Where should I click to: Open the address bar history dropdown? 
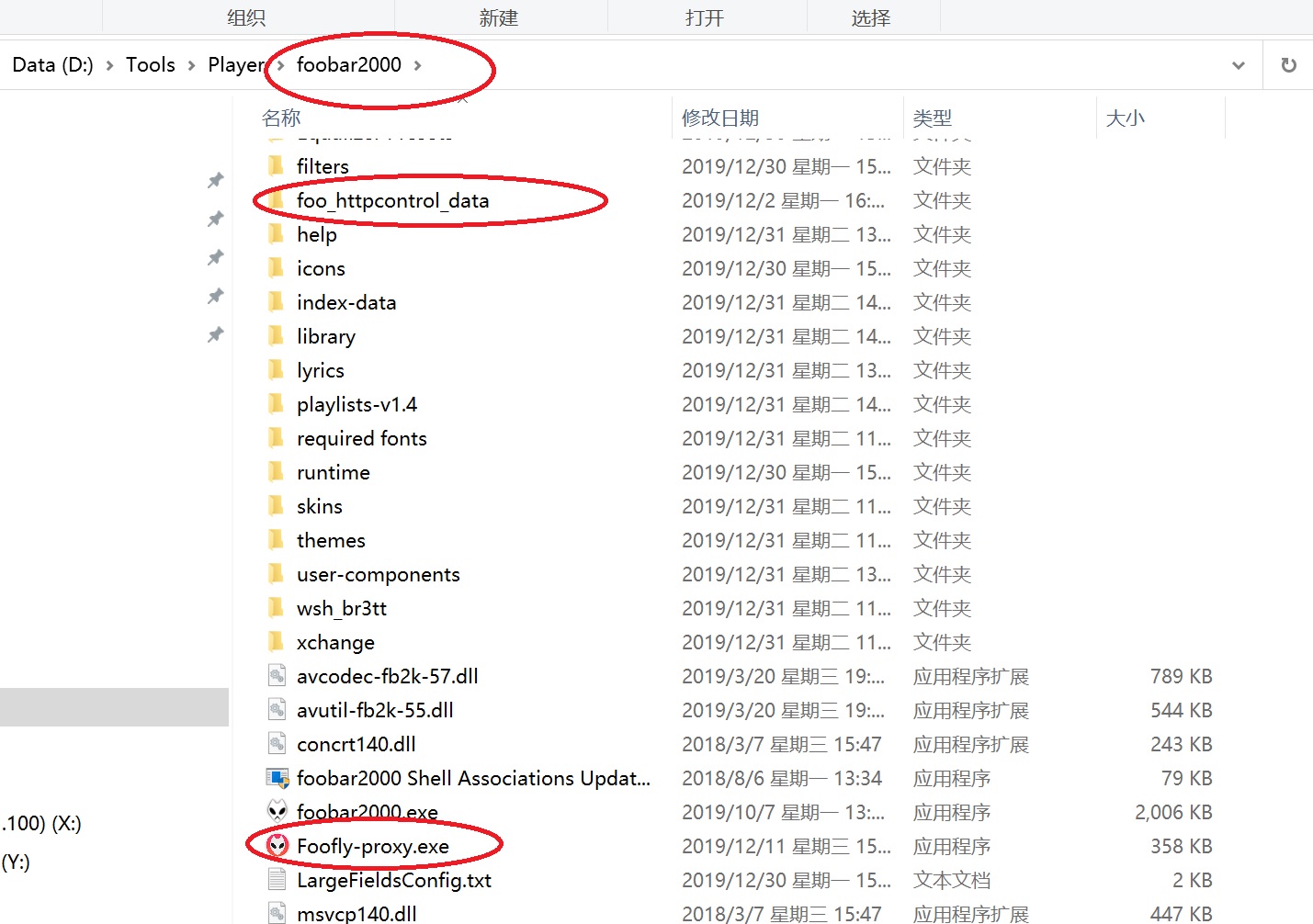click(1238, 65)
